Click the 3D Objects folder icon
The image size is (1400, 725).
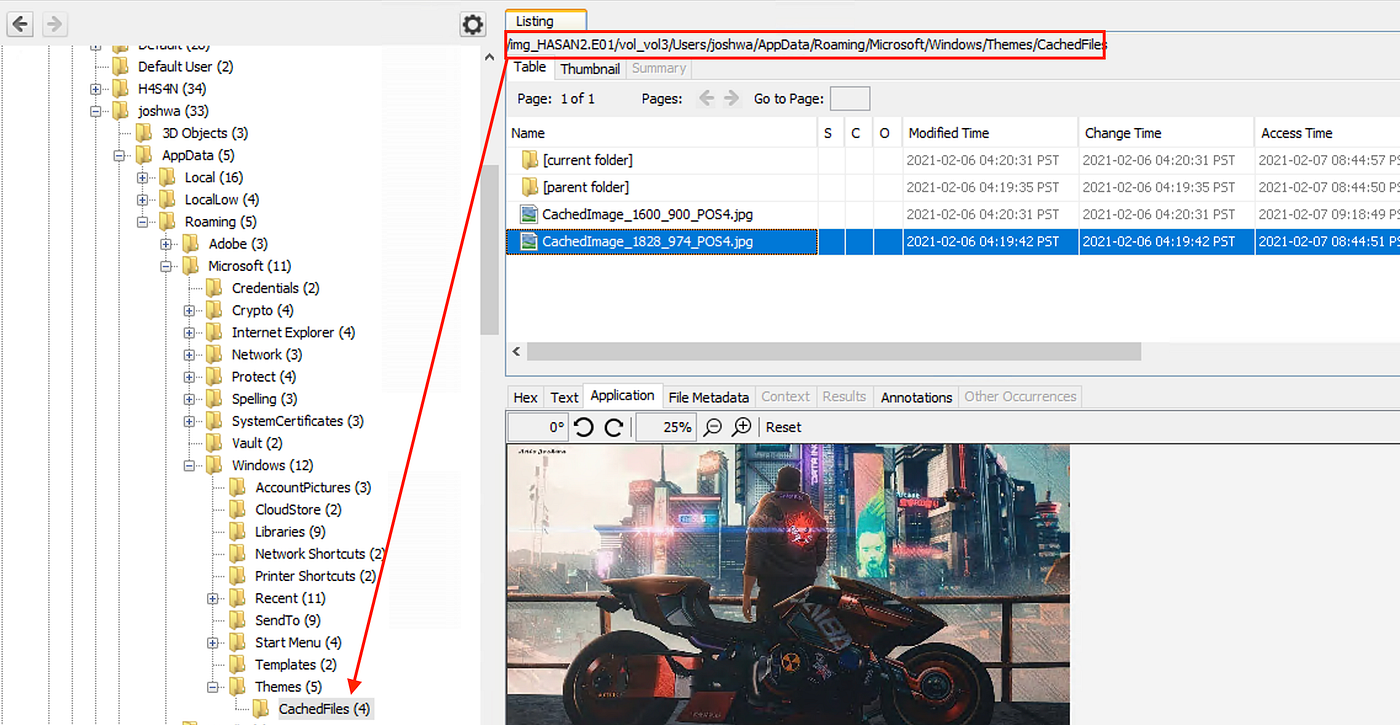pyautogui.click(x=144, y=133)
